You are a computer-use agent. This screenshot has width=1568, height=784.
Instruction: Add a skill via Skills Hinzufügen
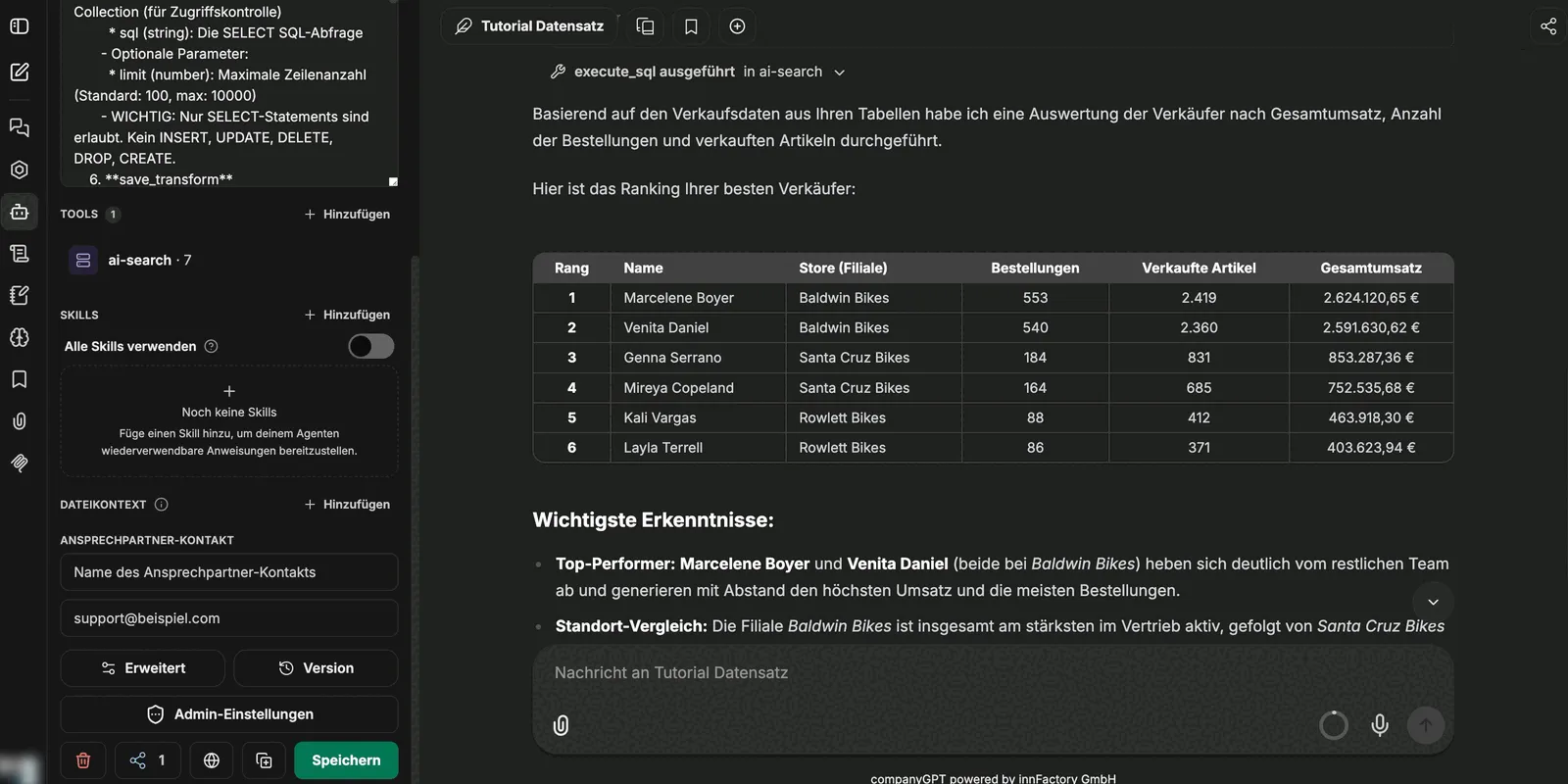(347, 315)
